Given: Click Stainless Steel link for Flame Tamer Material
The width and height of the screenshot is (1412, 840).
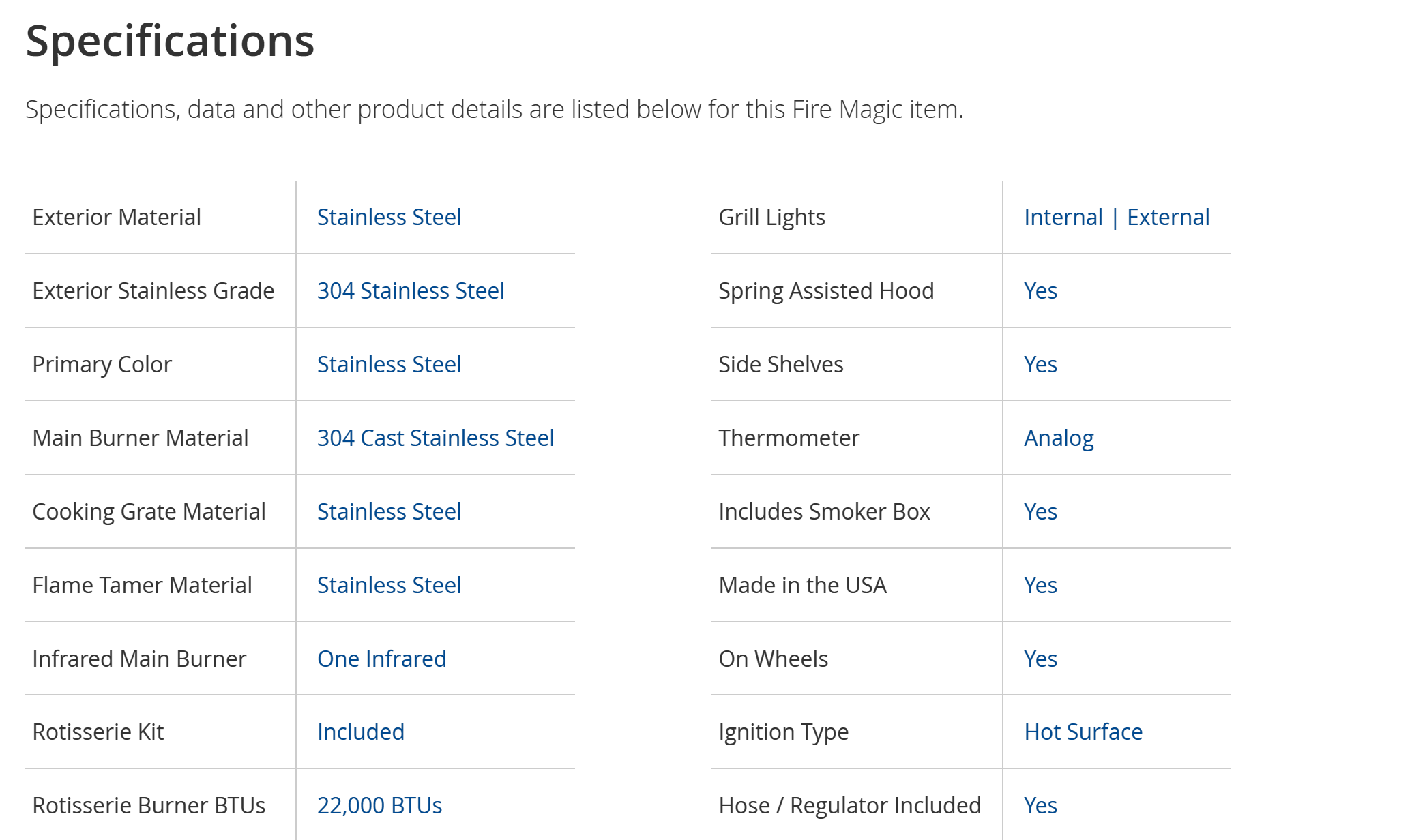Looking at the screenshot, I should tap(389, 586).
